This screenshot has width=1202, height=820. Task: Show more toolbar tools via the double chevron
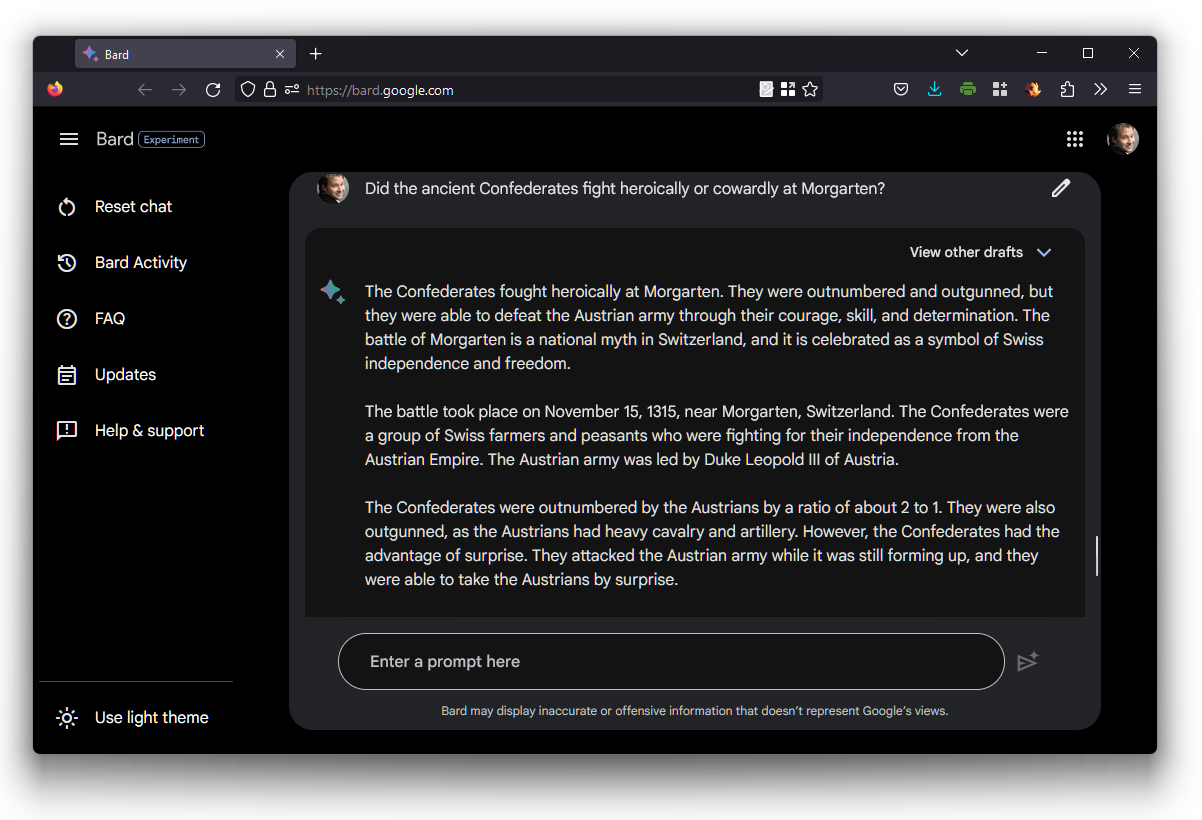[1101, 90]
